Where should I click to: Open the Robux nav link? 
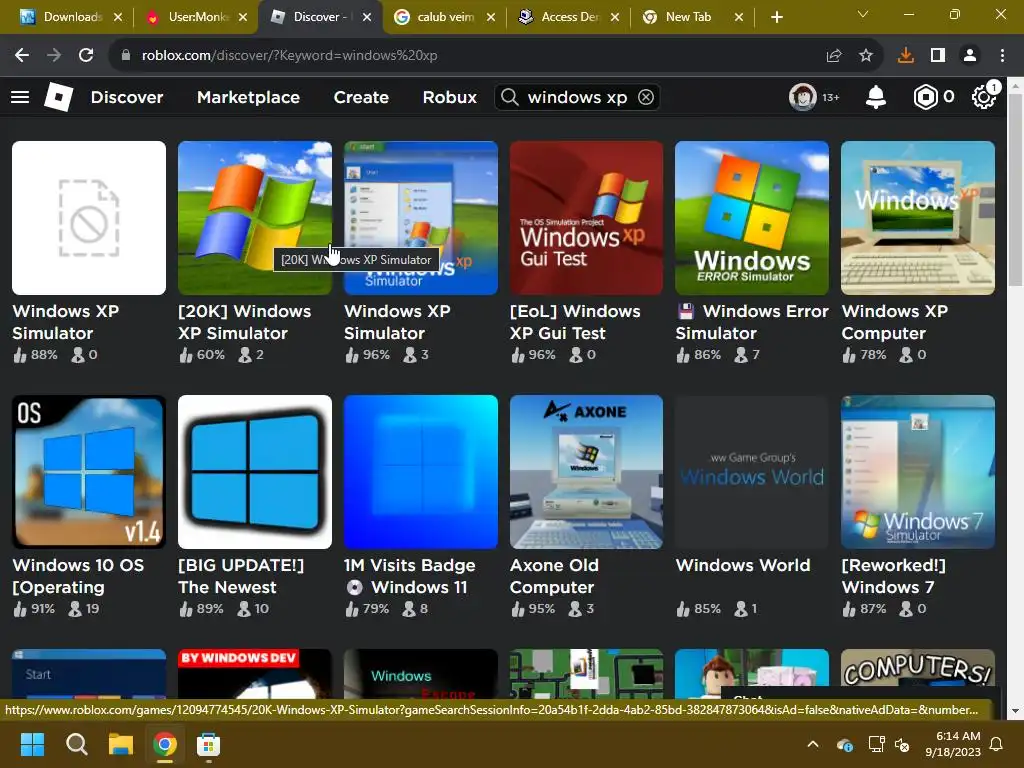pos(449,97)
